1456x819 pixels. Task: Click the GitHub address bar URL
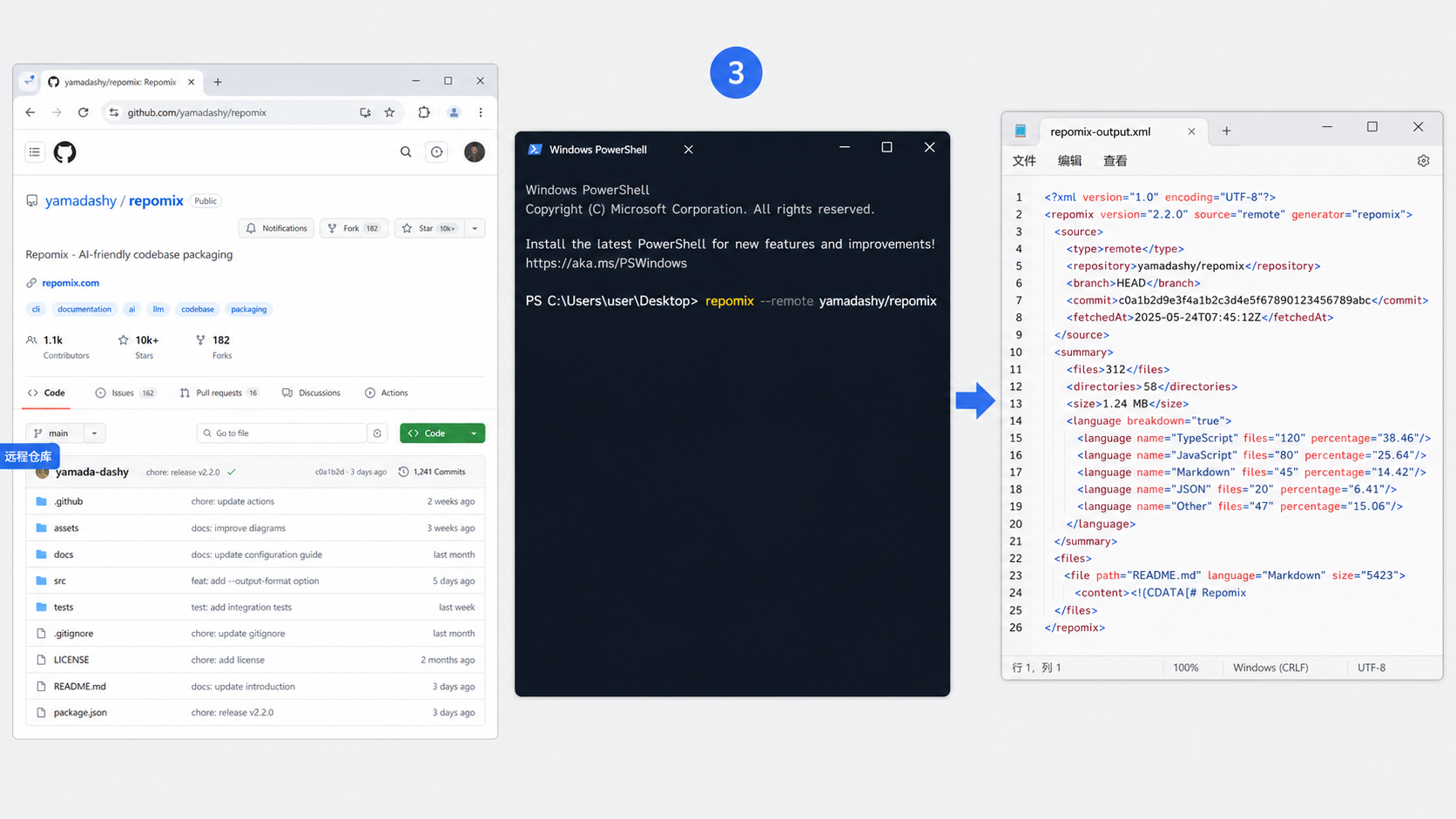tap(197, 112)
